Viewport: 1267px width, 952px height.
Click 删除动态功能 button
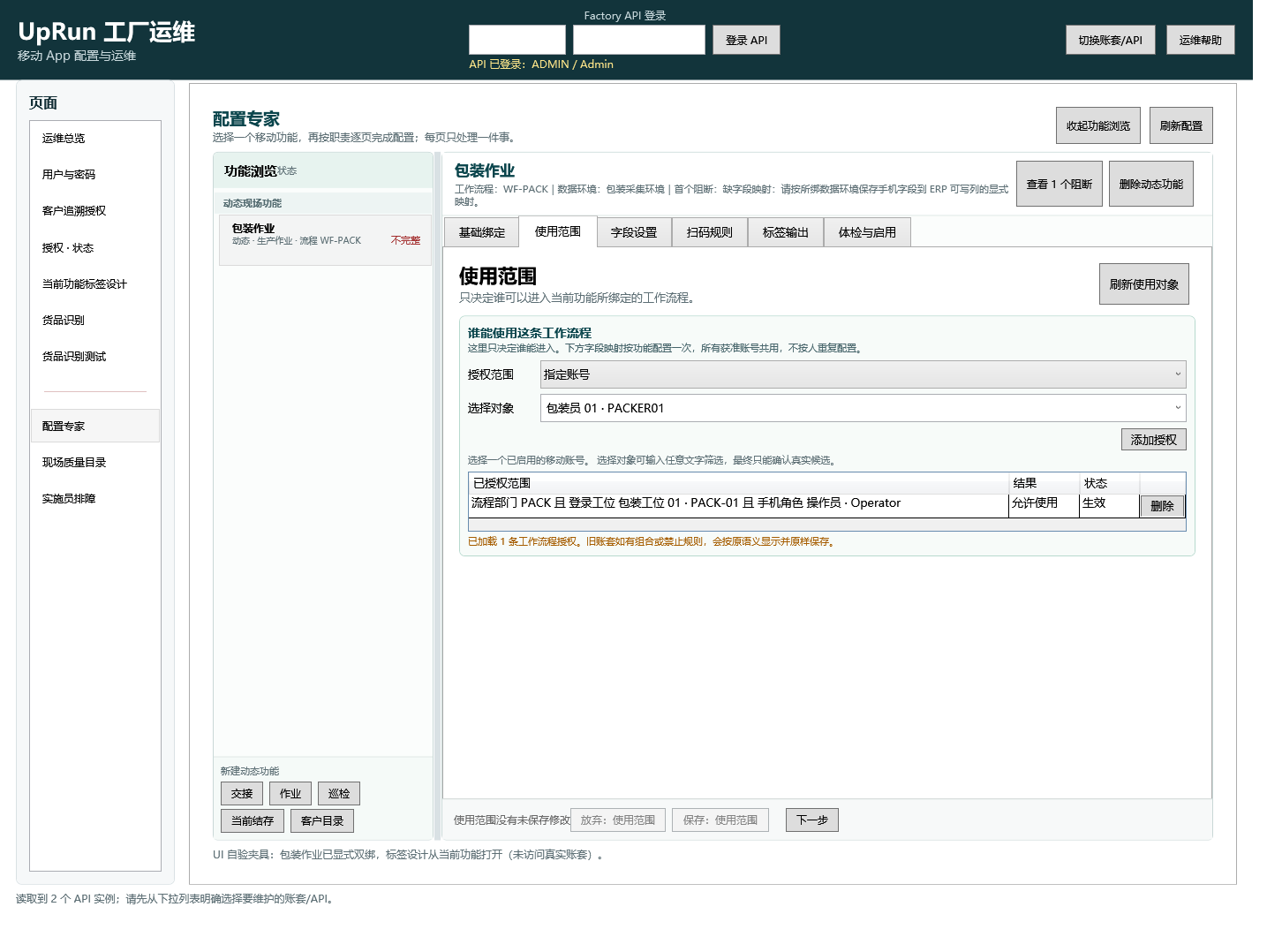click(1151, 184)
